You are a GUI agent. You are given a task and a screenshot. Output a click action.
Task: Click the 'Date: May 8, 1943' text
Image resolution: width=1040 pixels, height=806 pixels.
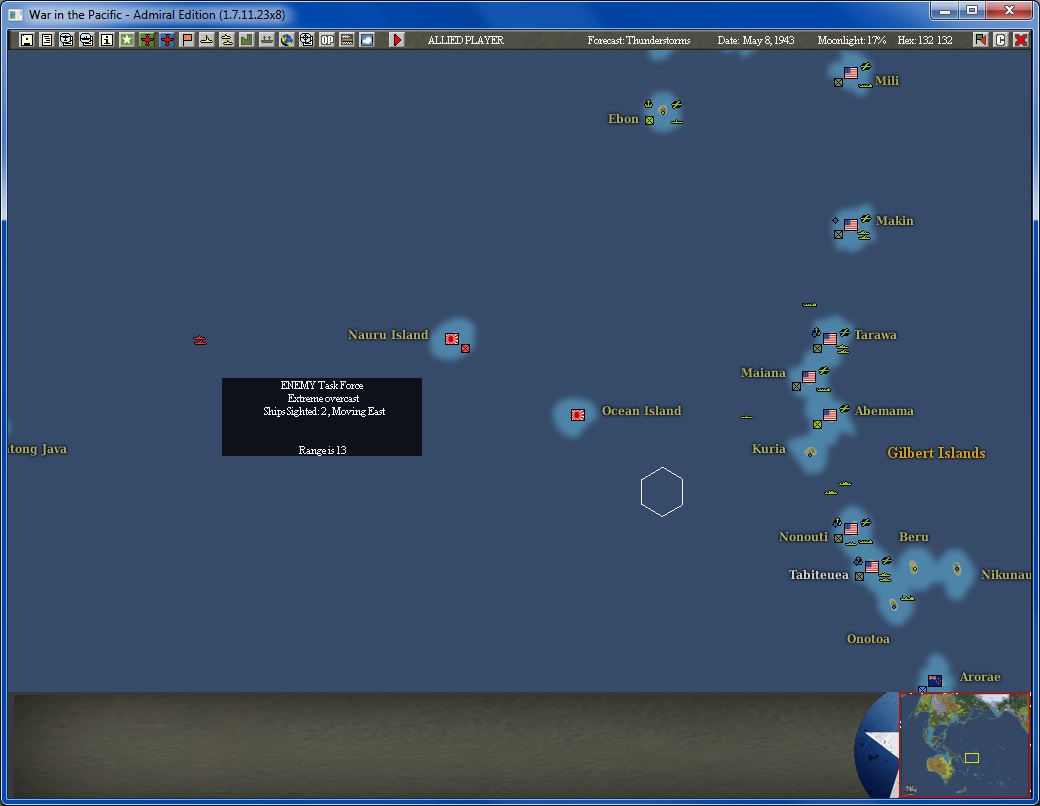tap(755, 40)
